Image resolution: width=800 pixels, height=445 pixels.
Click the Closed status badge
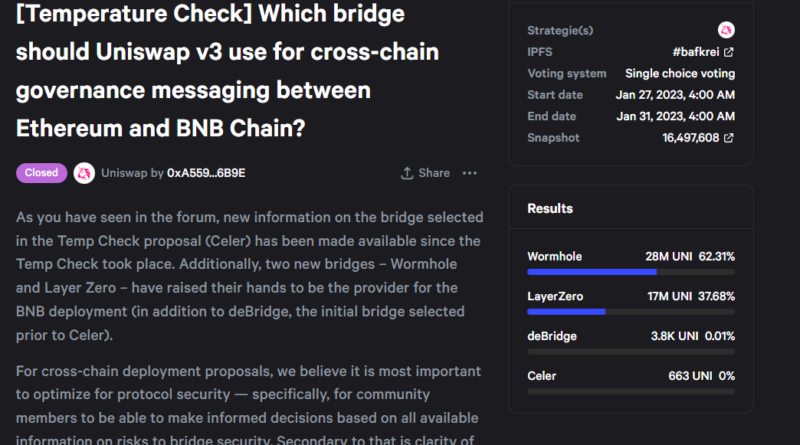(x=42, y=173)
